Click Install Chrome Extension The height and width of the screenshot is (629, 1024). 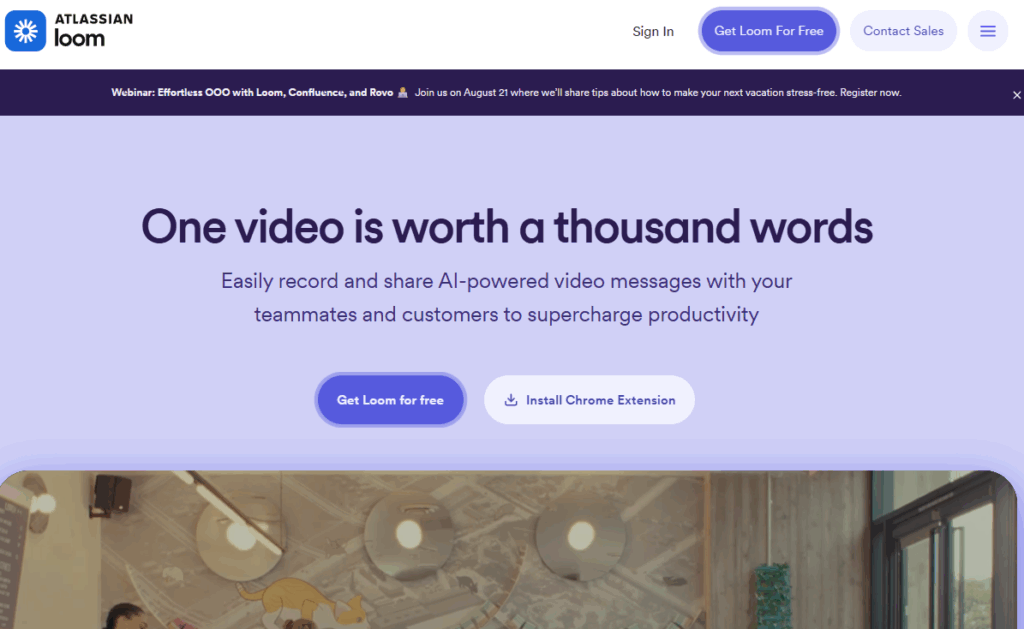pyautogui.click(x=589, y=400)
